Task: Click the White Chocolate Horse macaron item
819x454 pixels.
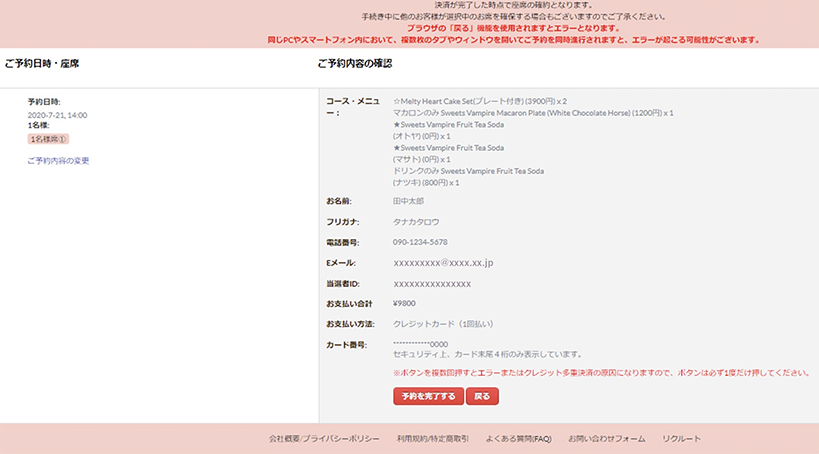Action: [533, 113]
